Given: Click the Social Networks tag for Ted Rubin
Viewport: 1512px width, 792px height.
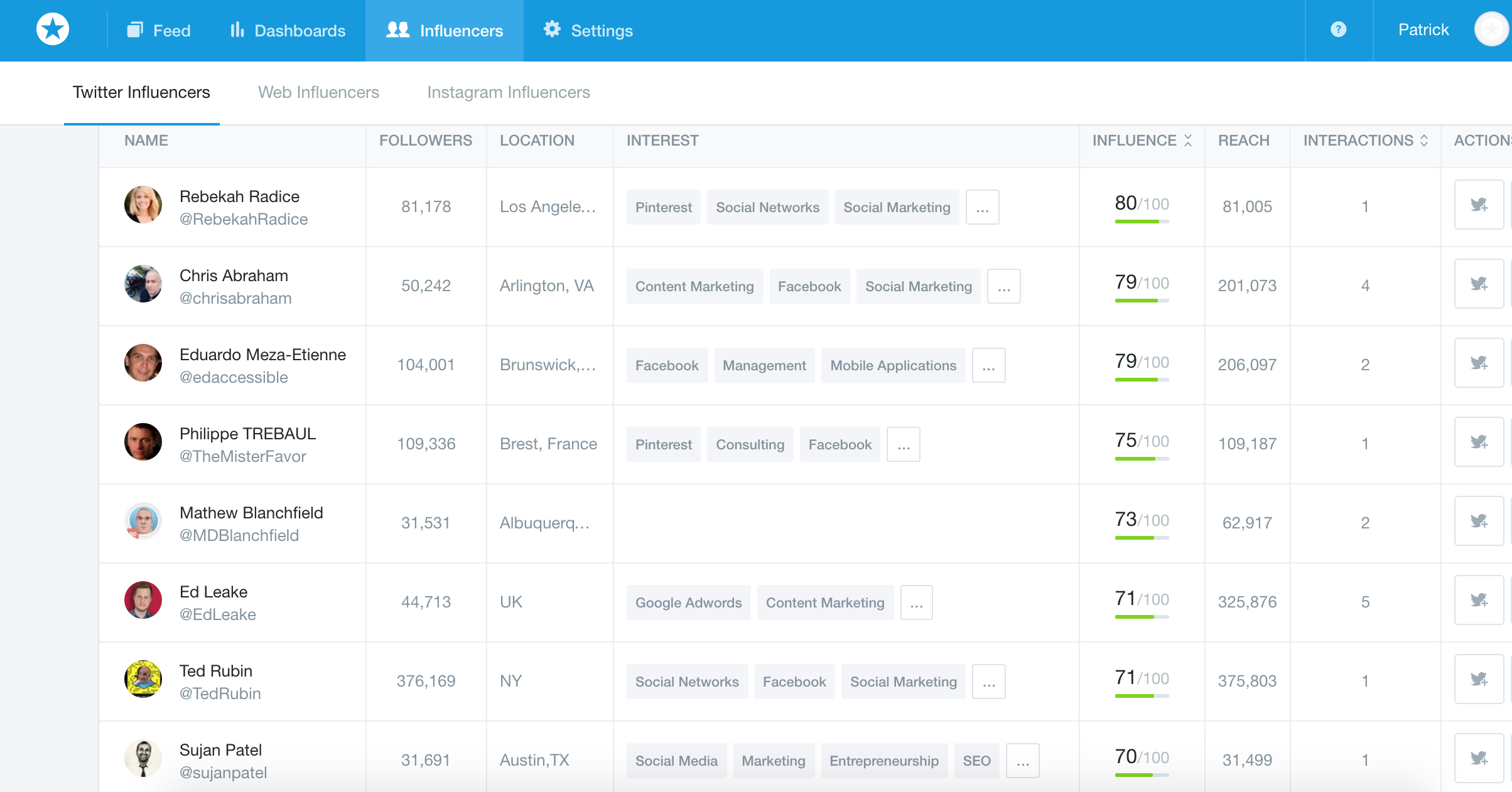Looking at the screenshot, I should (x=687, y=682).
